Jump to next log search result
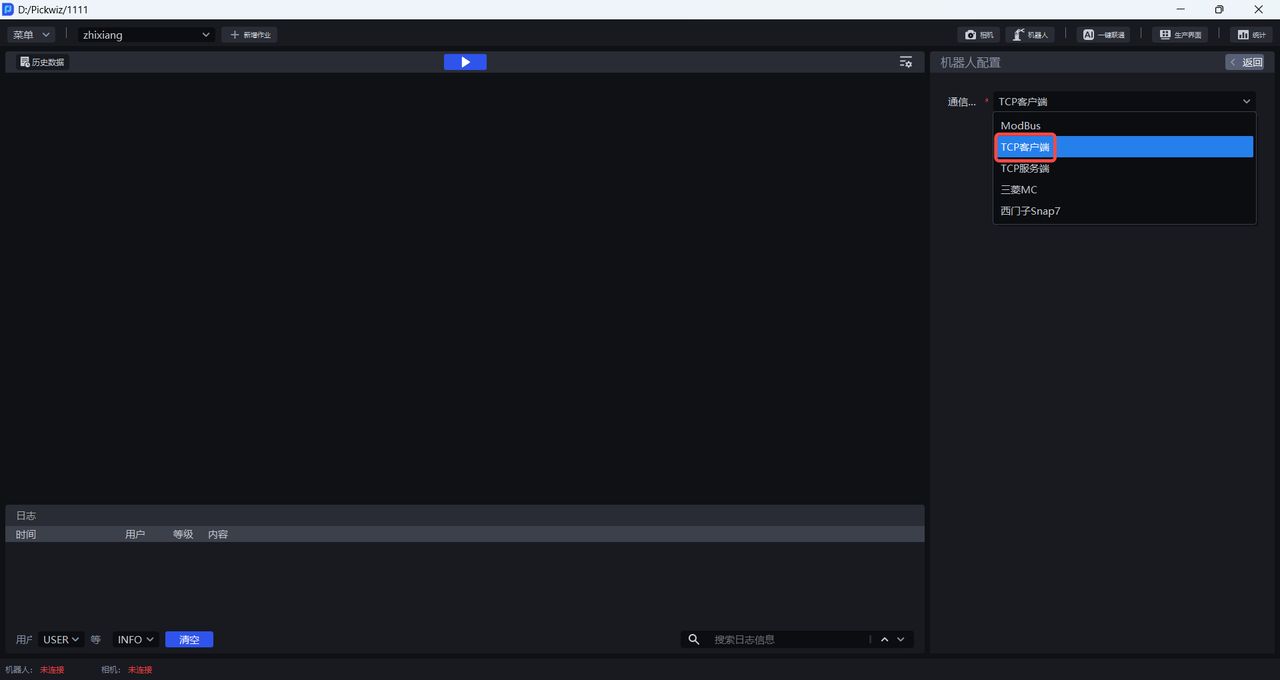The width and height of the screenshot is (1280, 680). tap(901, 640)
